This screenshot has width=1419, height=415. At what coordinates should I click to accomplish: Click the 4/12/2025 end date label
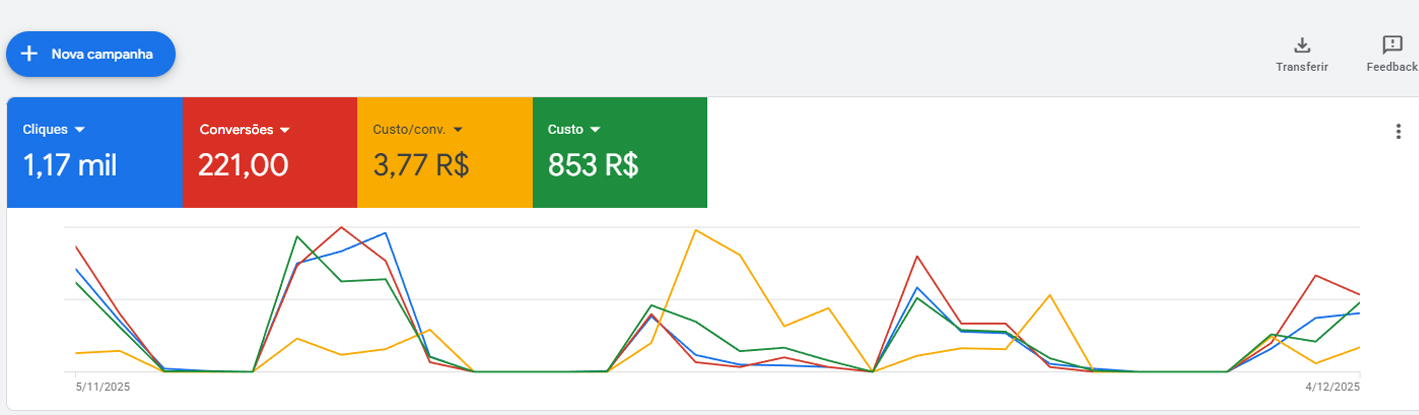[1333, 386]
